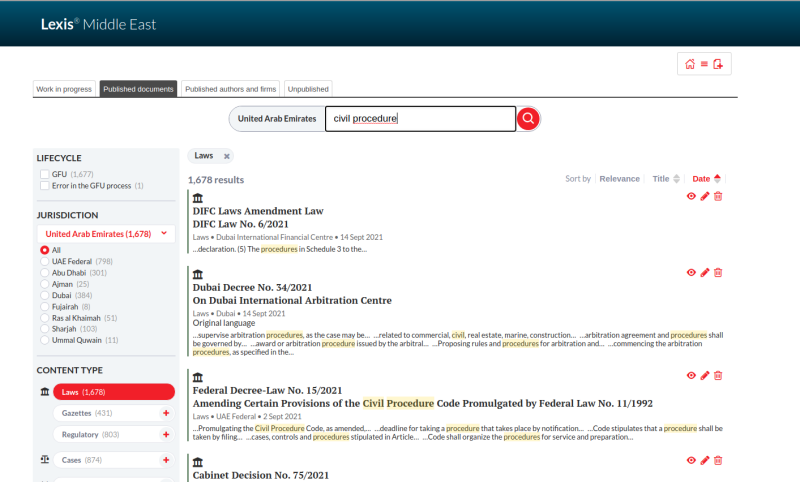Click the red search magnifier button

coord(528,118)
